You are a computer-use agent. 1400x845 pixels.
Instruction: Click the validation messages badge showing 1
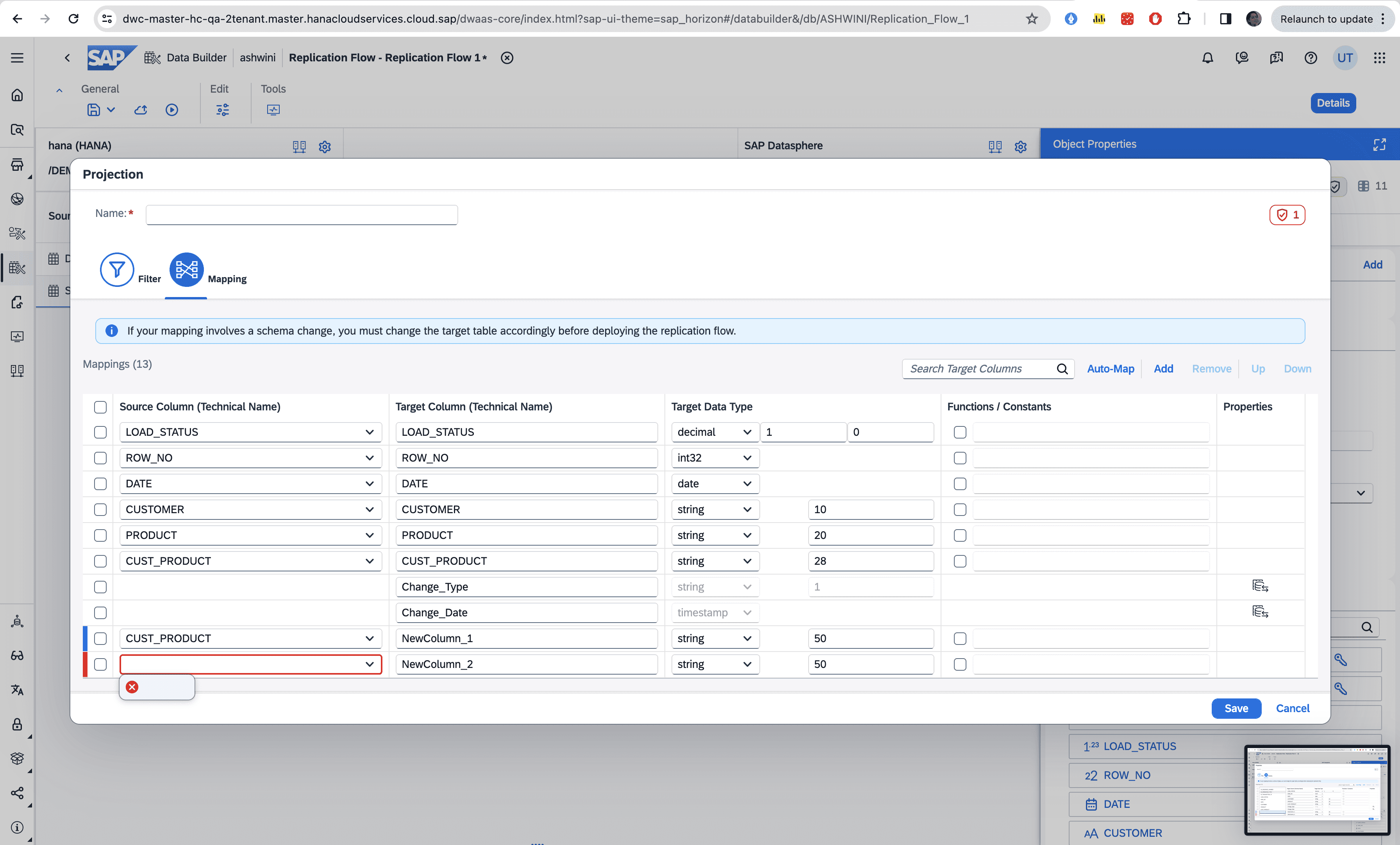[x=1287, y=215]
